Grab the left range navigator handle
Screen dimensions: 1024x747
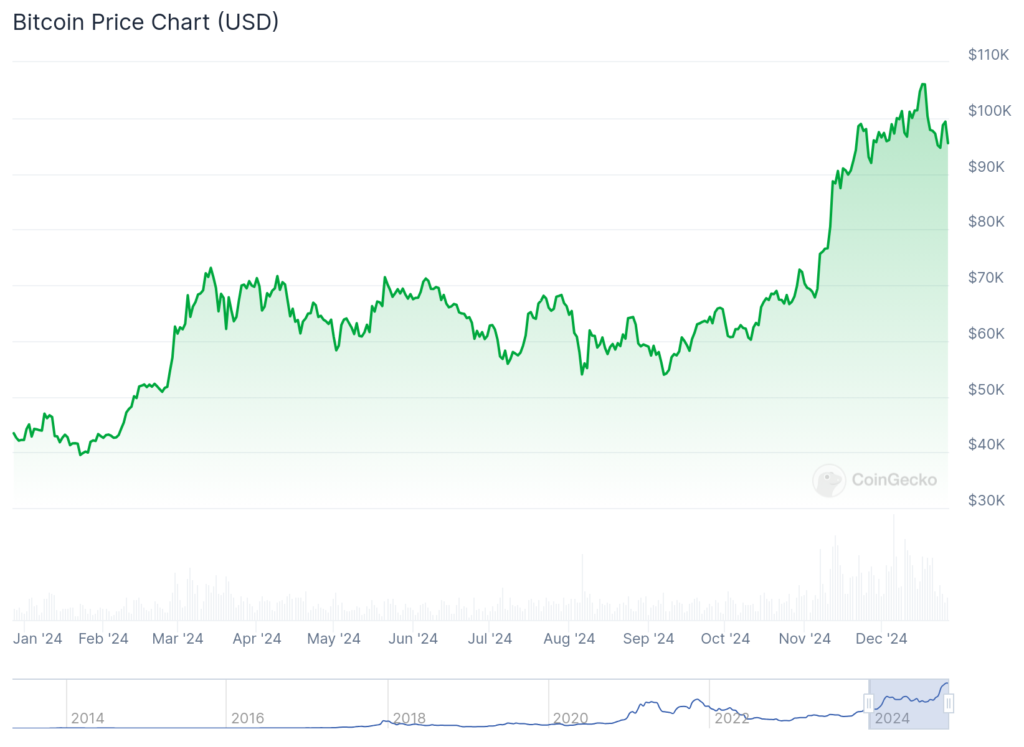[869, 703]
